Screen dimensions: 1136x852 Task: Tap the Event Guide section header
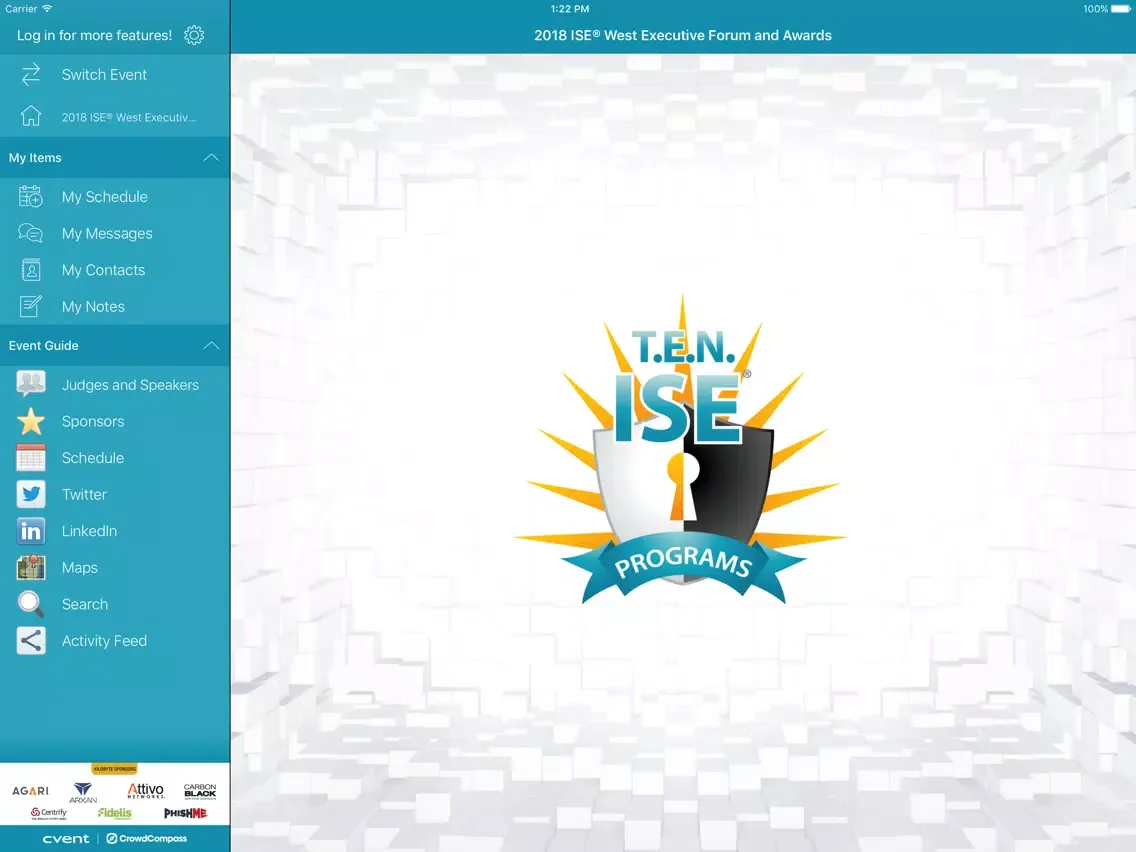(x=115, y=346)
